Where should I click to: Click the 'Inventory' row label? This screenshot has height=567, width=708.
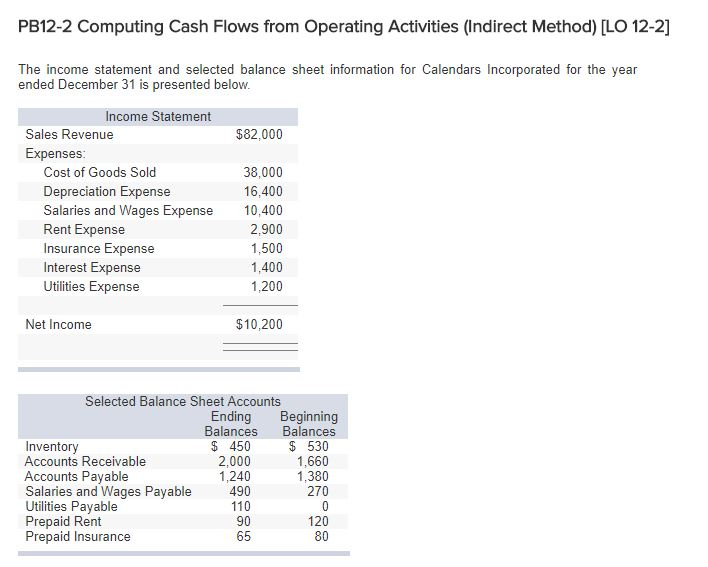click(x=52, y=446)
